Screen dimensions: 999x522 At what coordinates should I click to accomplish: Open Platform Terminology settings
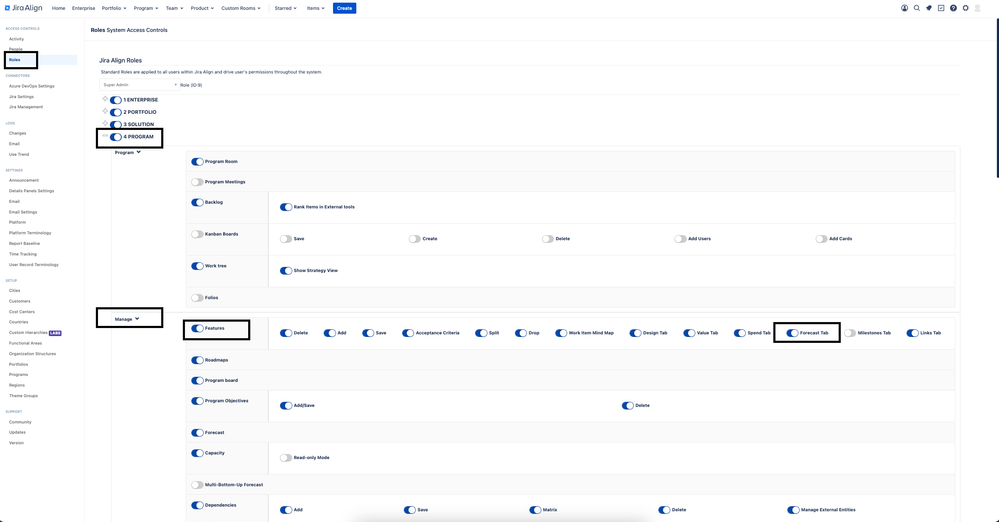(30, 233)
